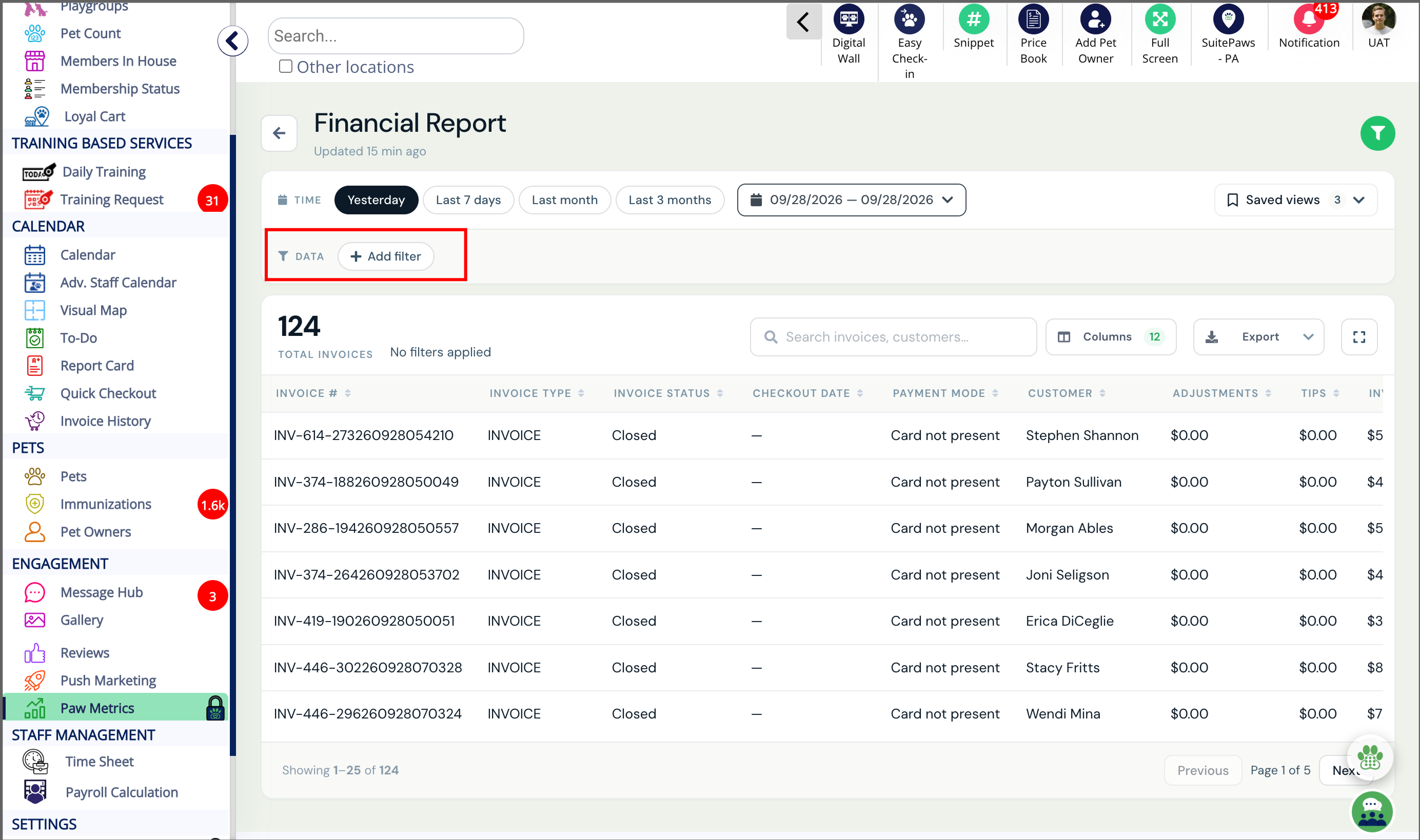Viewport: 1420px width, 840px height.
Task: Check the Other locations checkbox
Action: 285,67
